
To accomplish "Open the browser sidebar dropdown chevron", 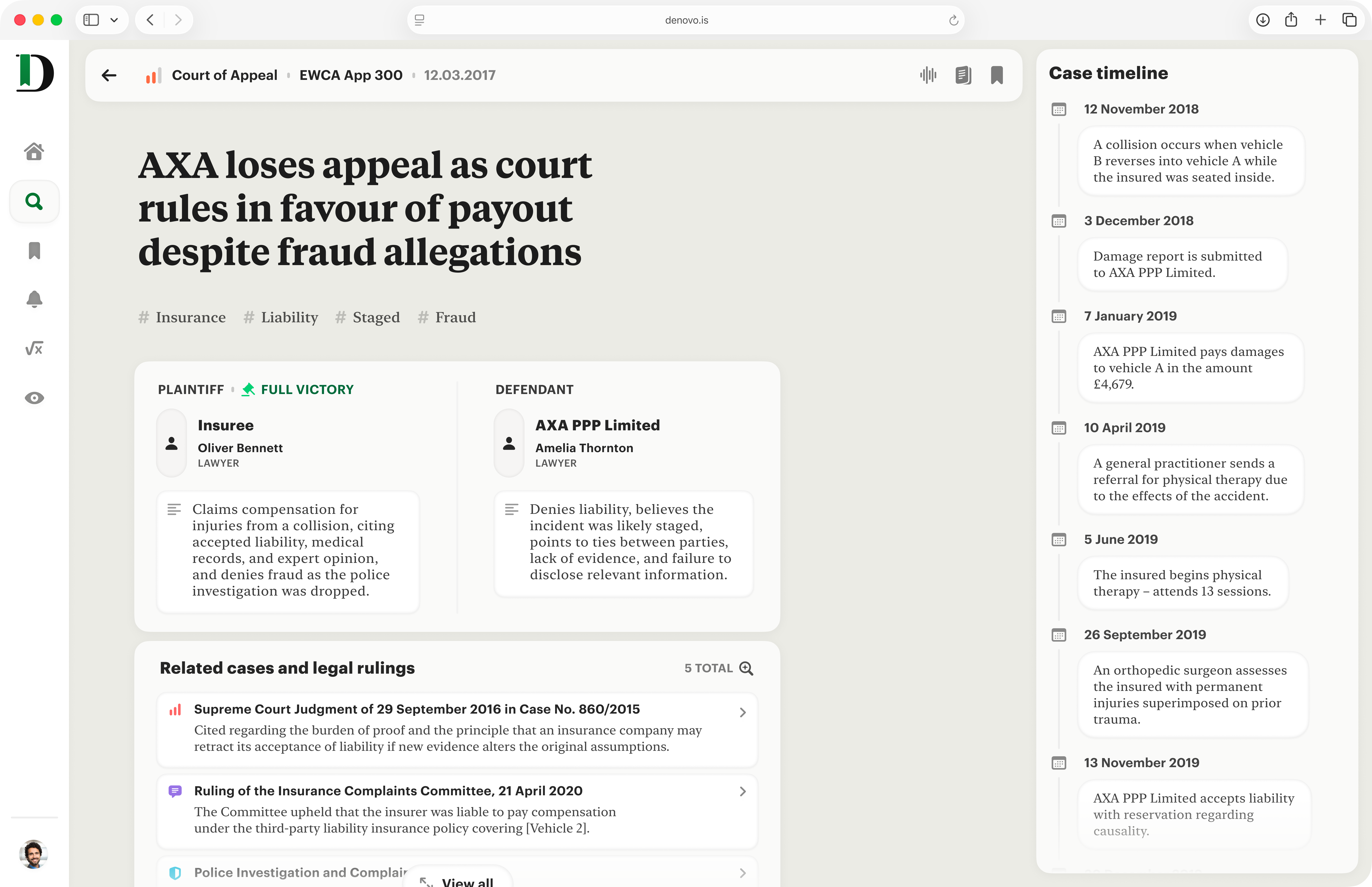I will point(114,20).
